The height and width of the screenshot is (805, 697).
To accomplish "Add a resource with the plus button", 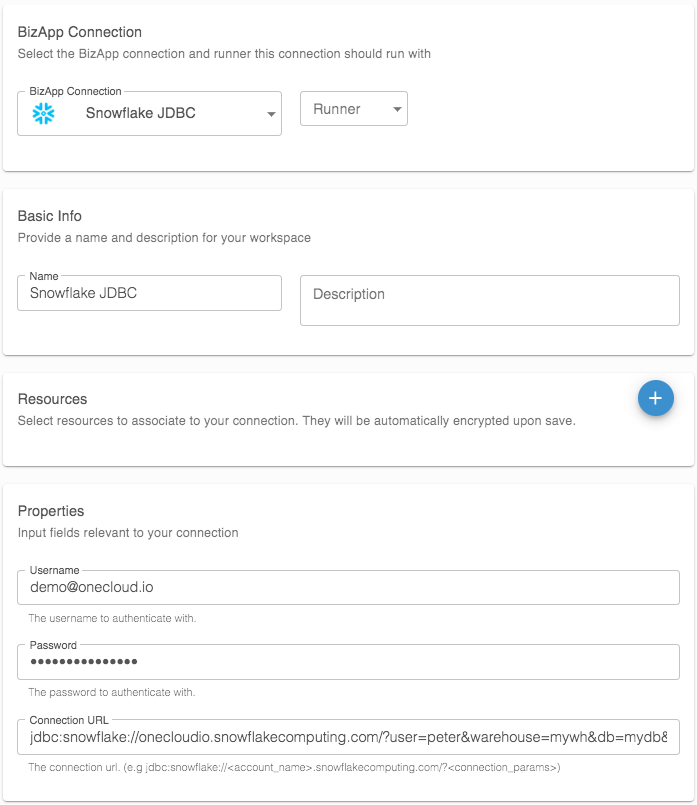I will [x=655, y=399].
